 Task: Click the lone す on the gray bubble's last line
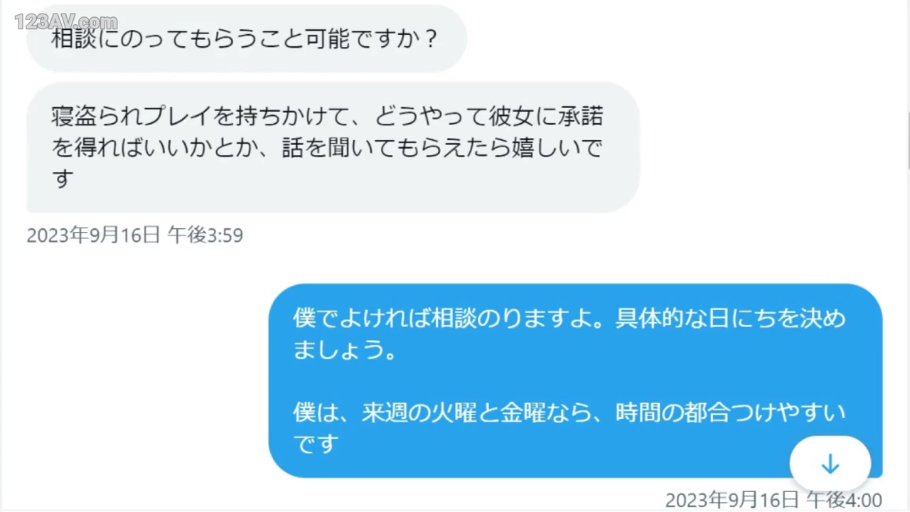coord(63,178)
